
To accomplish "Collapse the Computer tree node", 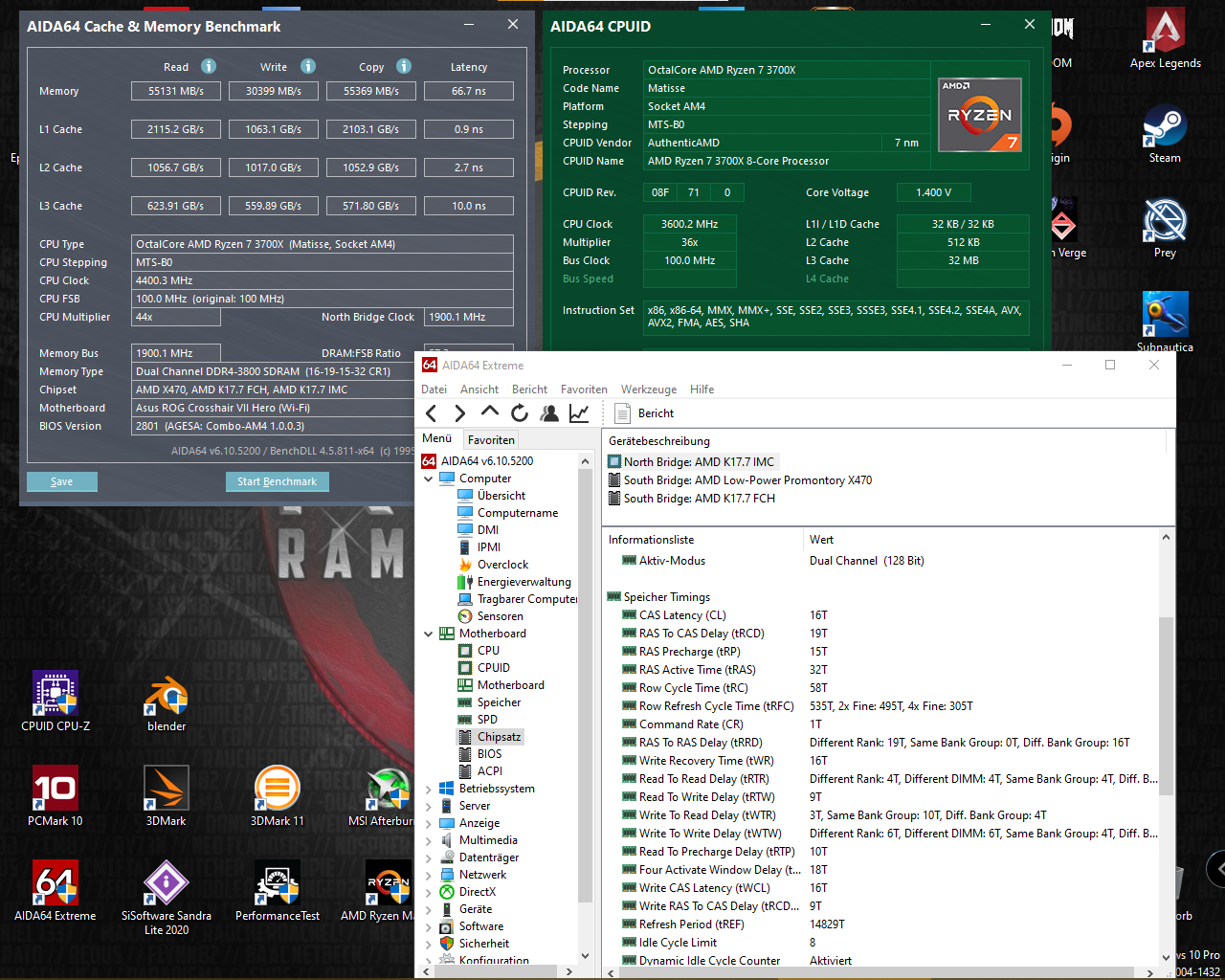I will 429,479.
